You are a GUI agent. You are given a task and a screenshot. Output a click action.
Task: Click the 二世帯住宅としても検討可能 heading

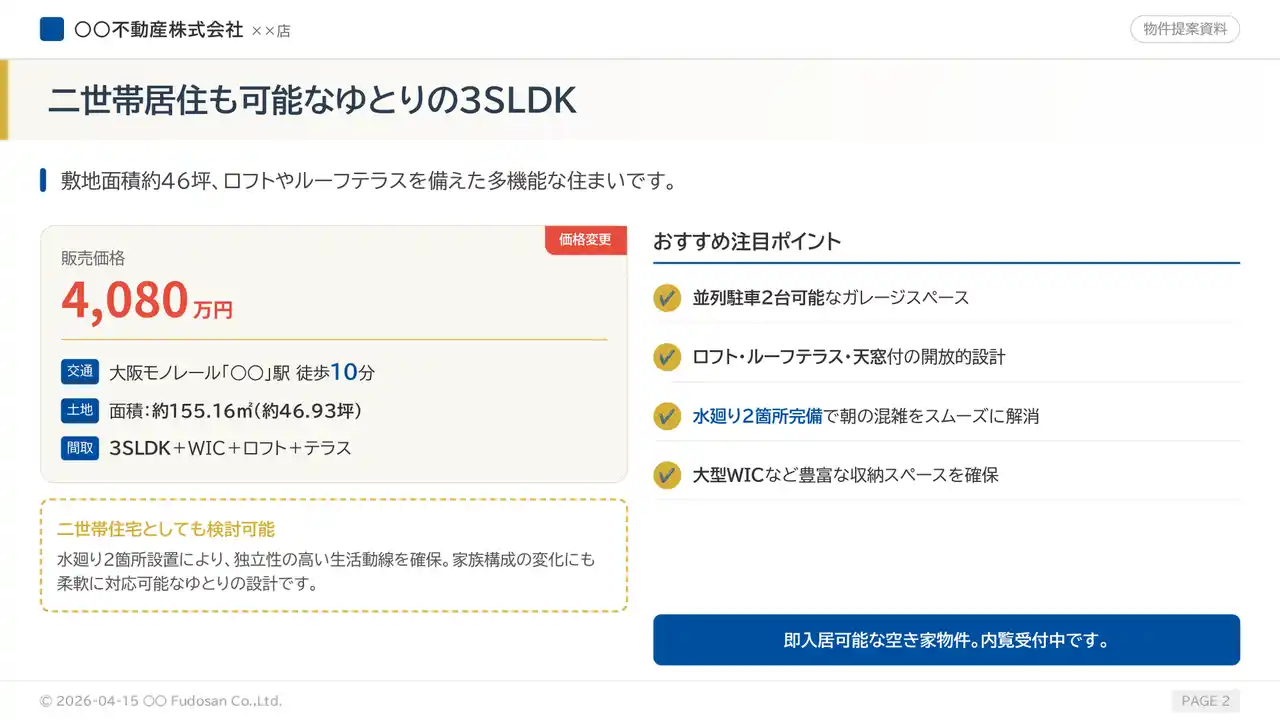coord(166,529)
